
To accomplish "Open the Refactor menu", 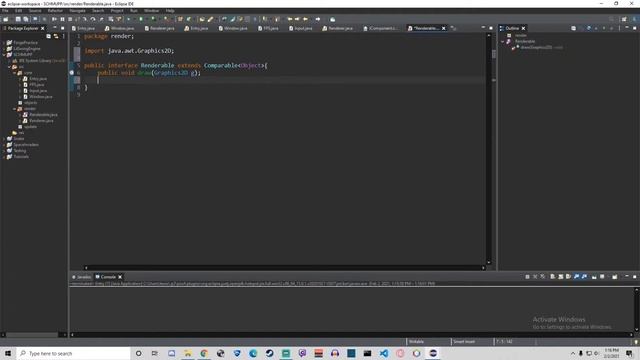I will point(55,11).
